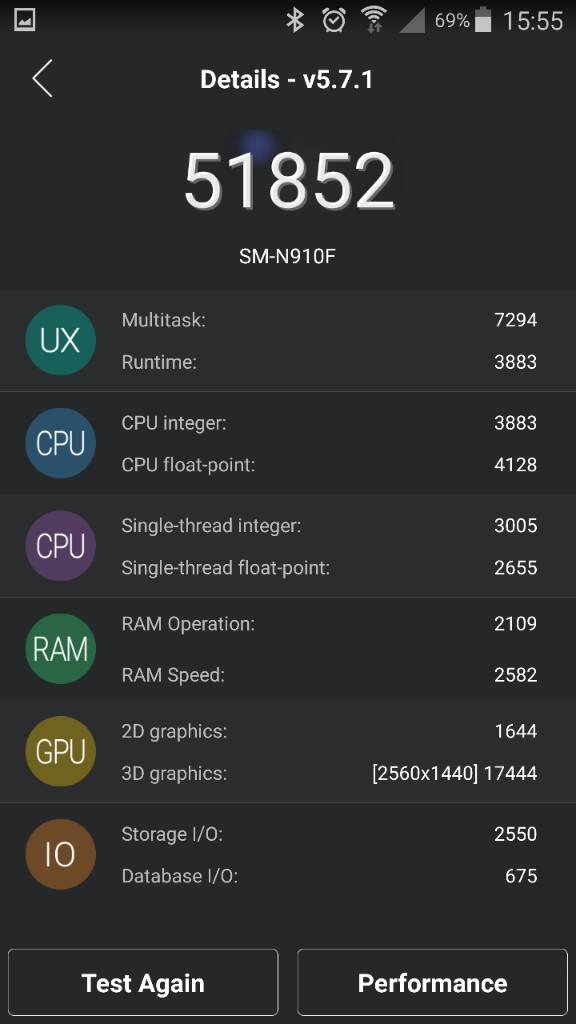576x1024 pixels.
Task: Select the orange IO circle icon
Action: pyautogui.click(x=60, y=854)
